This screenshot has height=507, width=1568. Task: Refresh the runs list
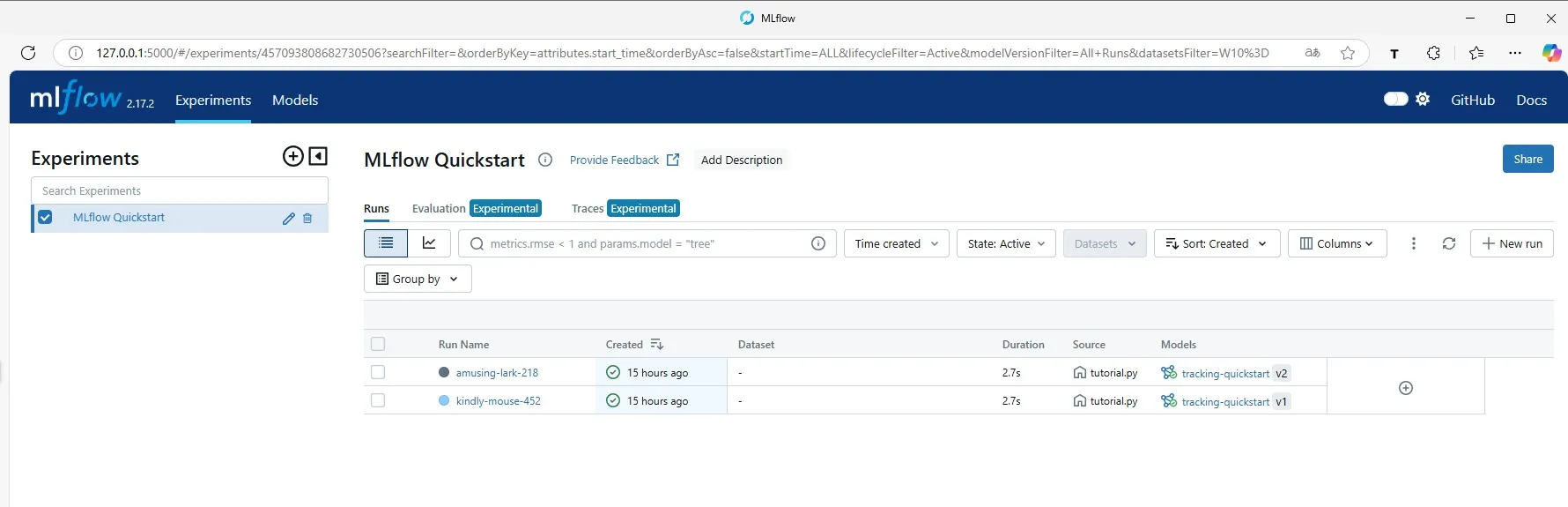tap(1449, 243)
